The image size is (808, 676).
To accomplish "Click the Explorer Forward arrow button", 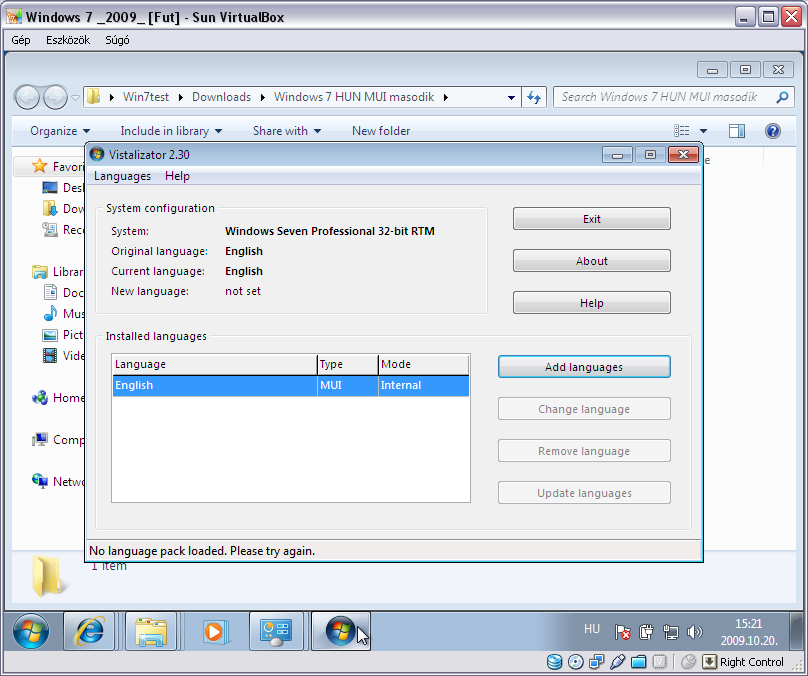I will [x=55, y=97].
